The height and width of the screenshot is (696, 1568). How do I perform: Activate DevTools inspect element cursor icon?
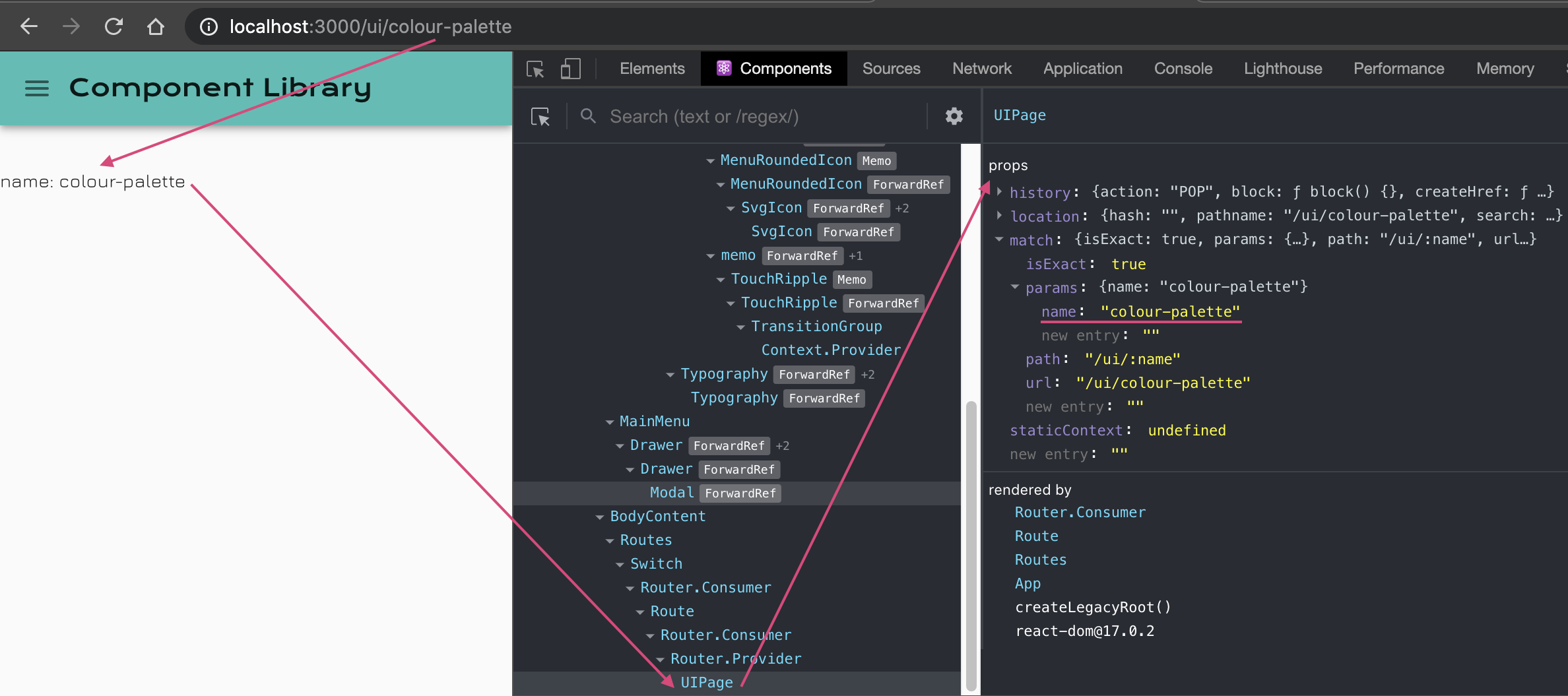535,69
